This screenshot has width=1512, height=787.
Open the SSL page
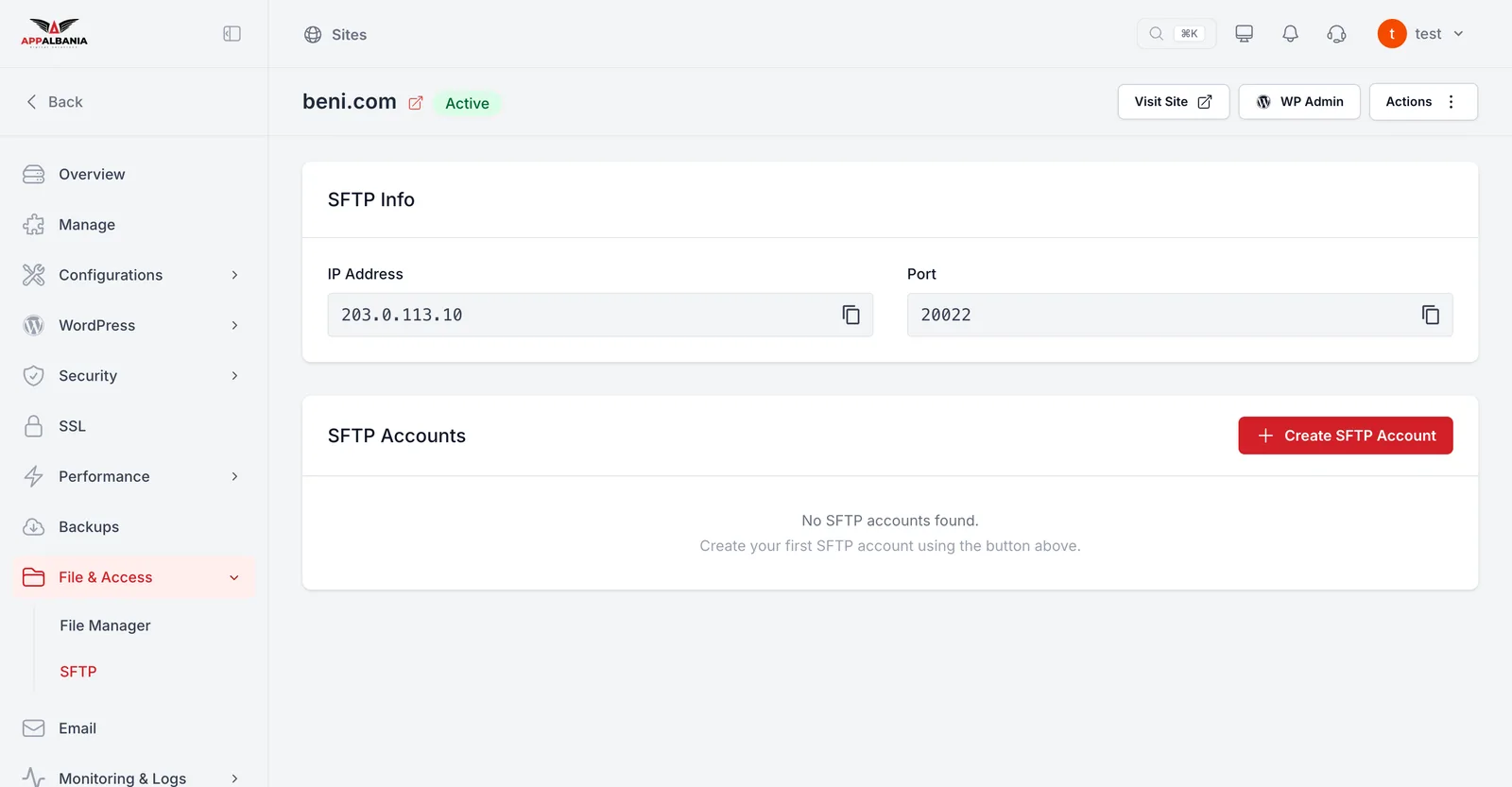134,426
